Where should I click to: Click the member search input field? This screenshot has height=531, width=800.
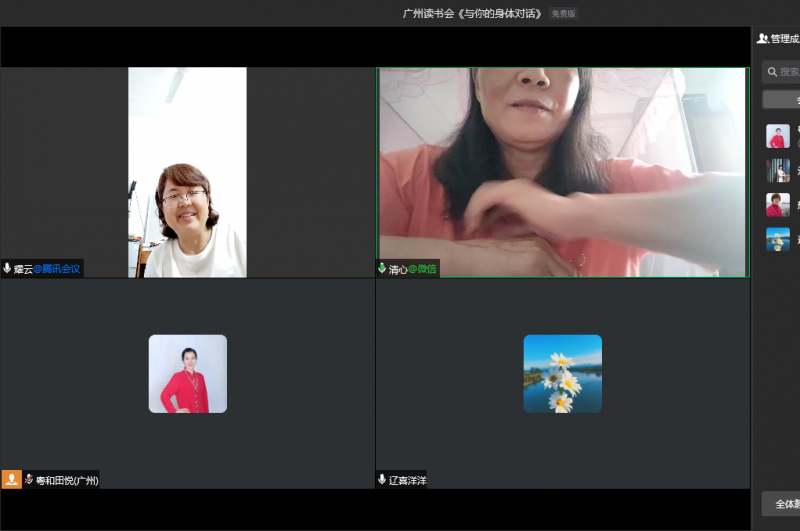pos(788,72)
